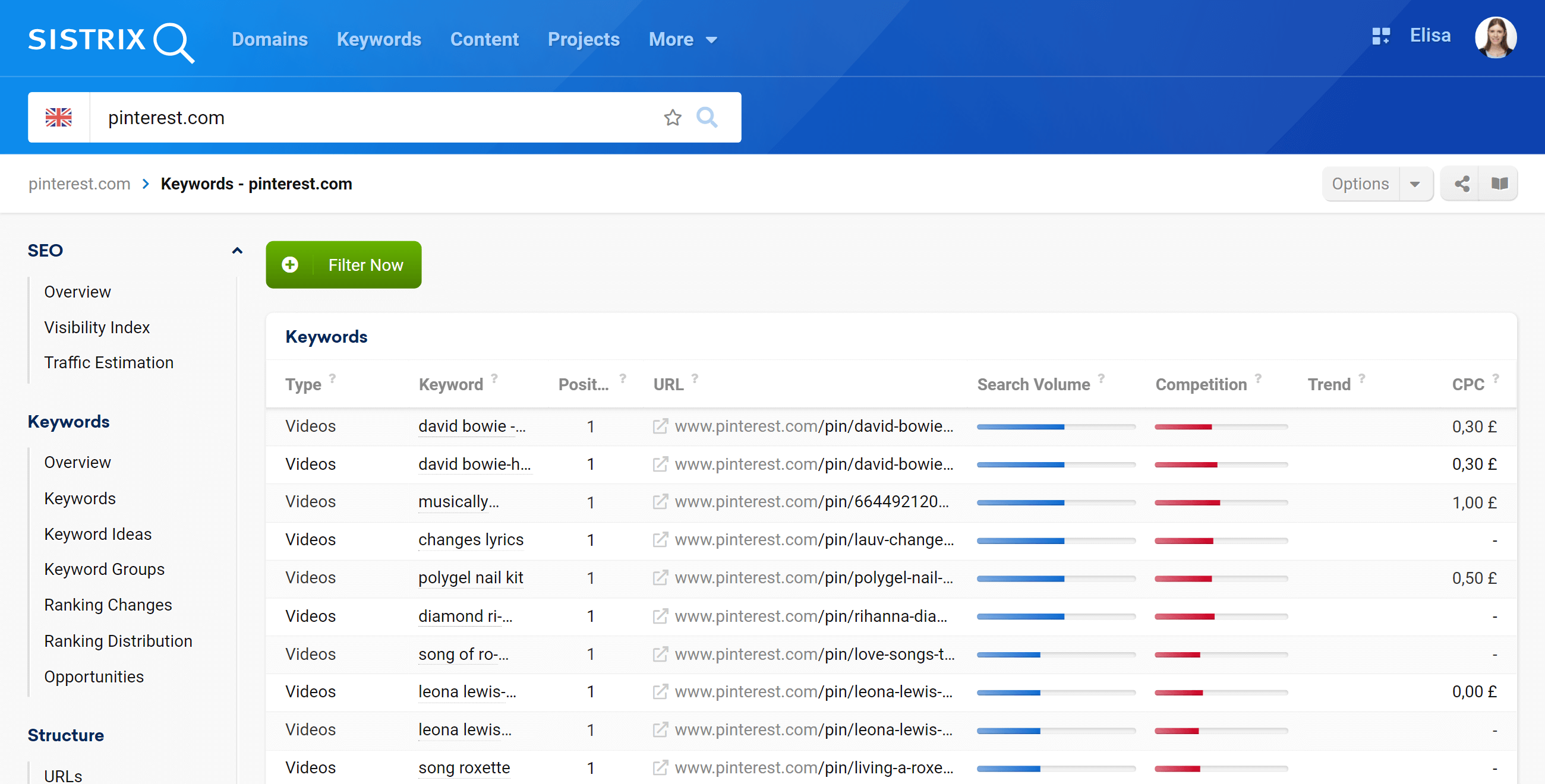Select Visibility Index in sidebar
Image resolution: width=1545 pixels, height=784 pixels.
tap(96, 327)
